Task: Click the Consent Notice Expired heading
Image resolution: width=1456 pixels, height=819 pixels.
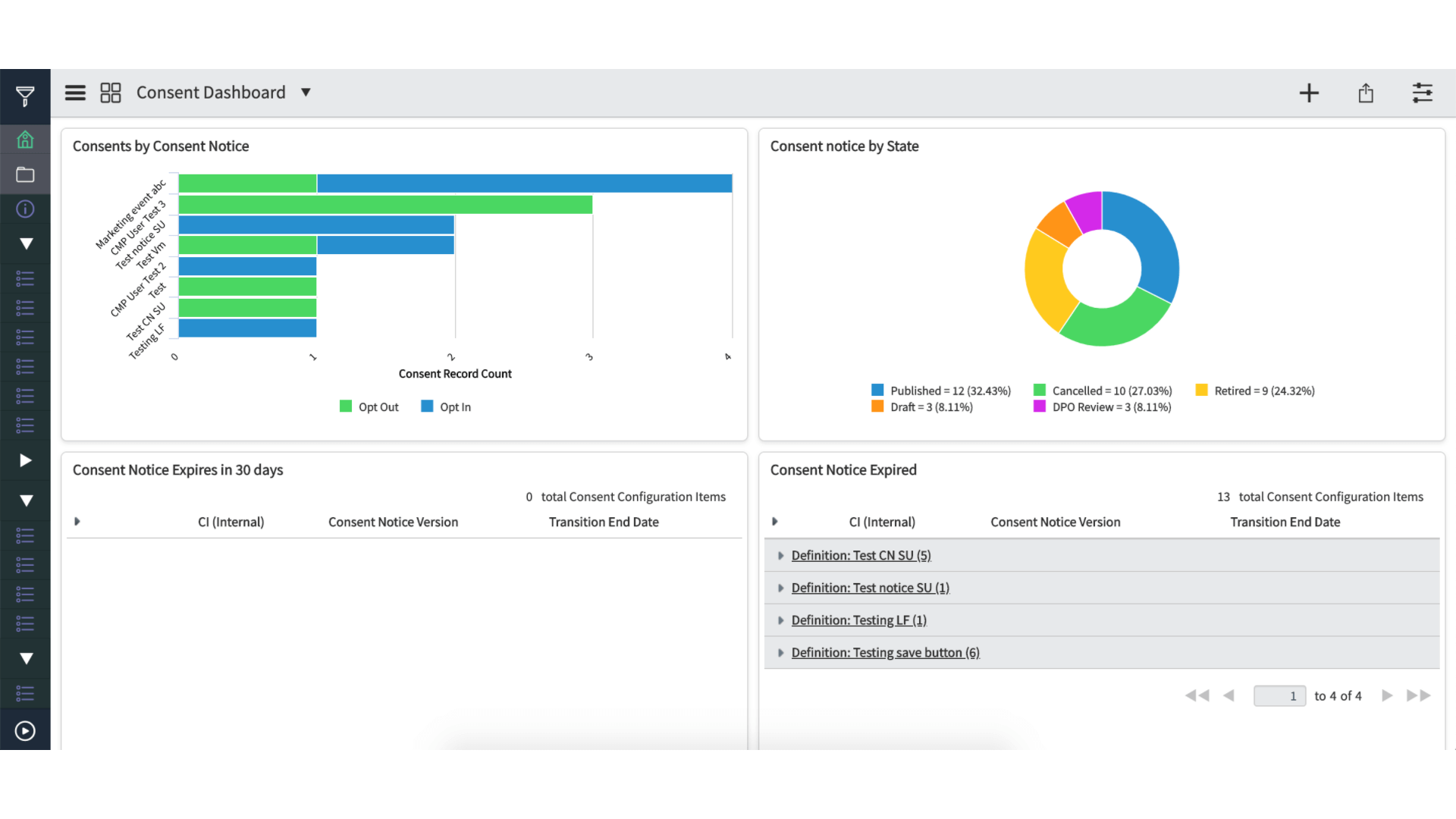Action: click(843, 470)
